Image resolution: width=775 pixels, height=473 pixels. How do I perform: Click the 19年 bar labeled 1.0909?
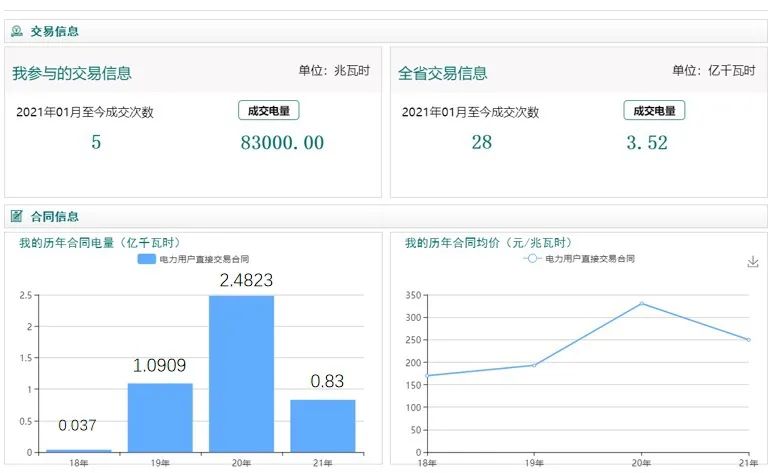coord(160,418)
